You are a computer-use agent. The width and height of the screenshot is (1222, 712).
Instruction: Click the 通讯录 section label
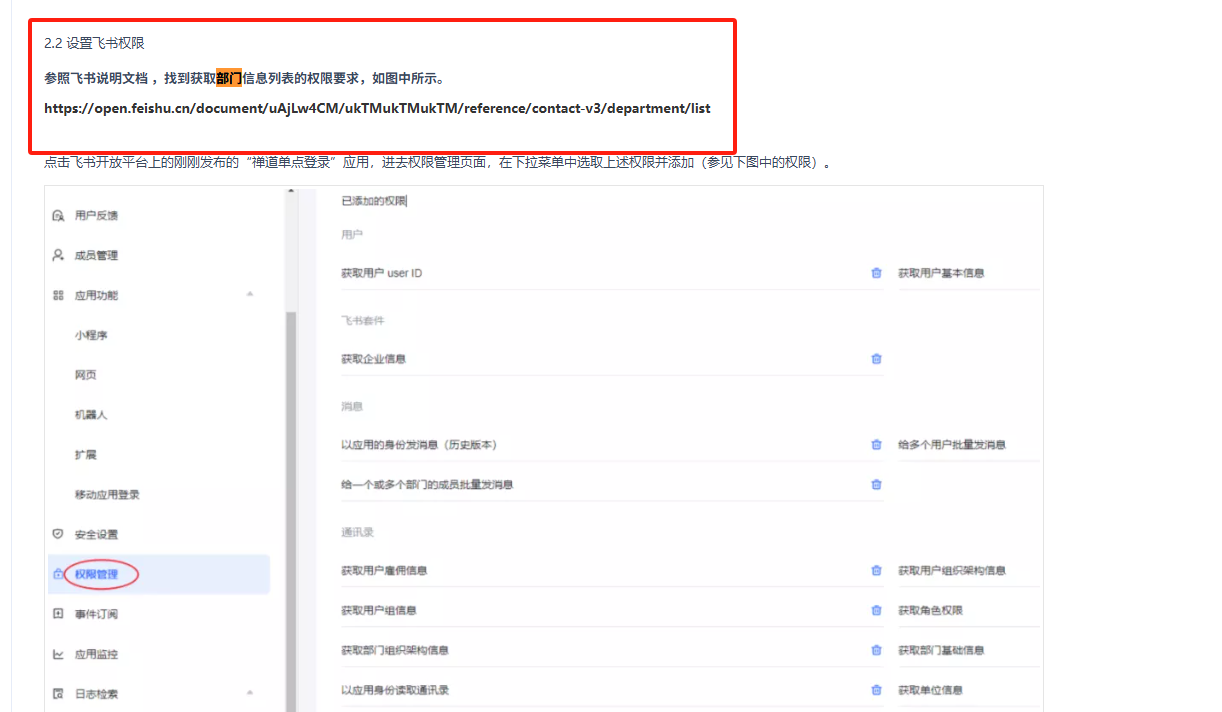(x=357, y=532)
